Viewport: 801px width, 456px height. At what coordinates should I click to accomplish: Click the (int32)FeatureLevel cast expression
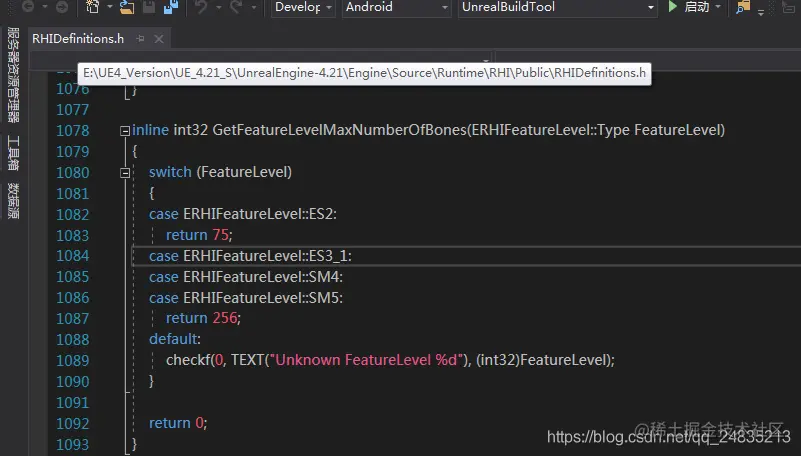point(543,360)
